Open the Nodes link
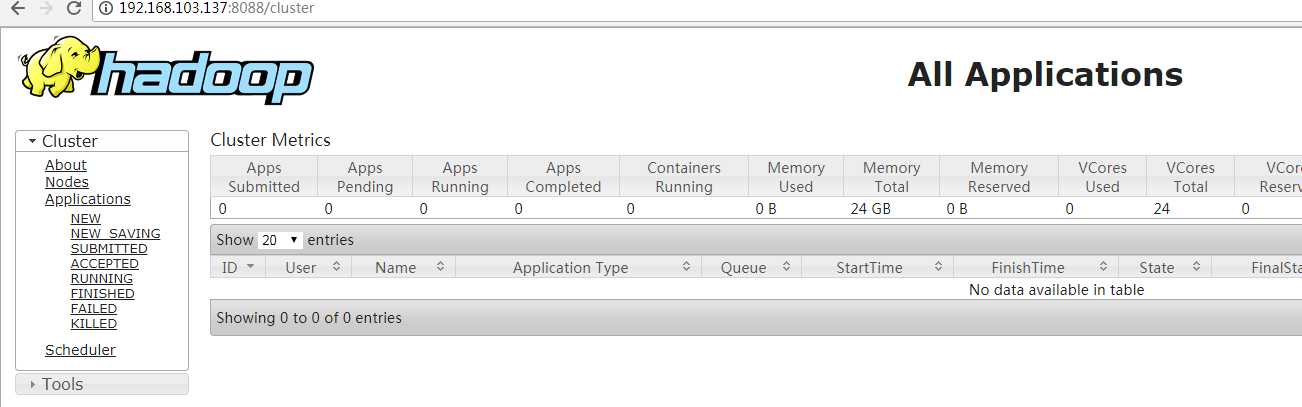The image size is (1302, 407). (x=67, y=182)
